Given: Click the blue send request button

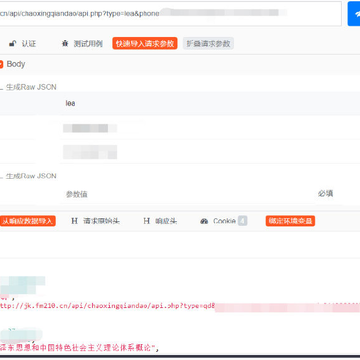Looking at the screenshot, I should pyautogui.click(x=354, y=14).
